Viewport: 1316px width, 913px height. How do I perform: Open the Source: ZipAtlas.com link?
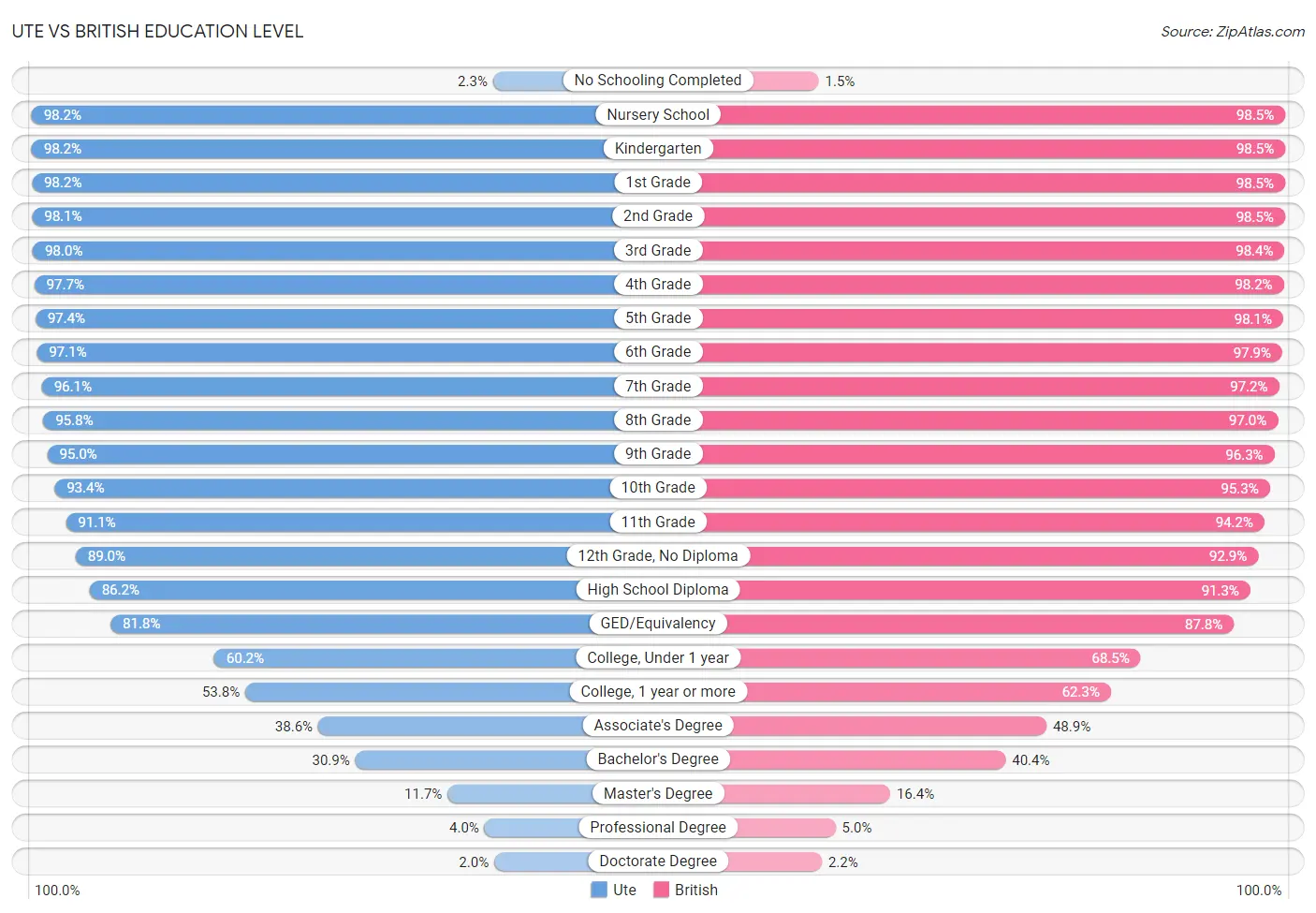click(1232, 31)
